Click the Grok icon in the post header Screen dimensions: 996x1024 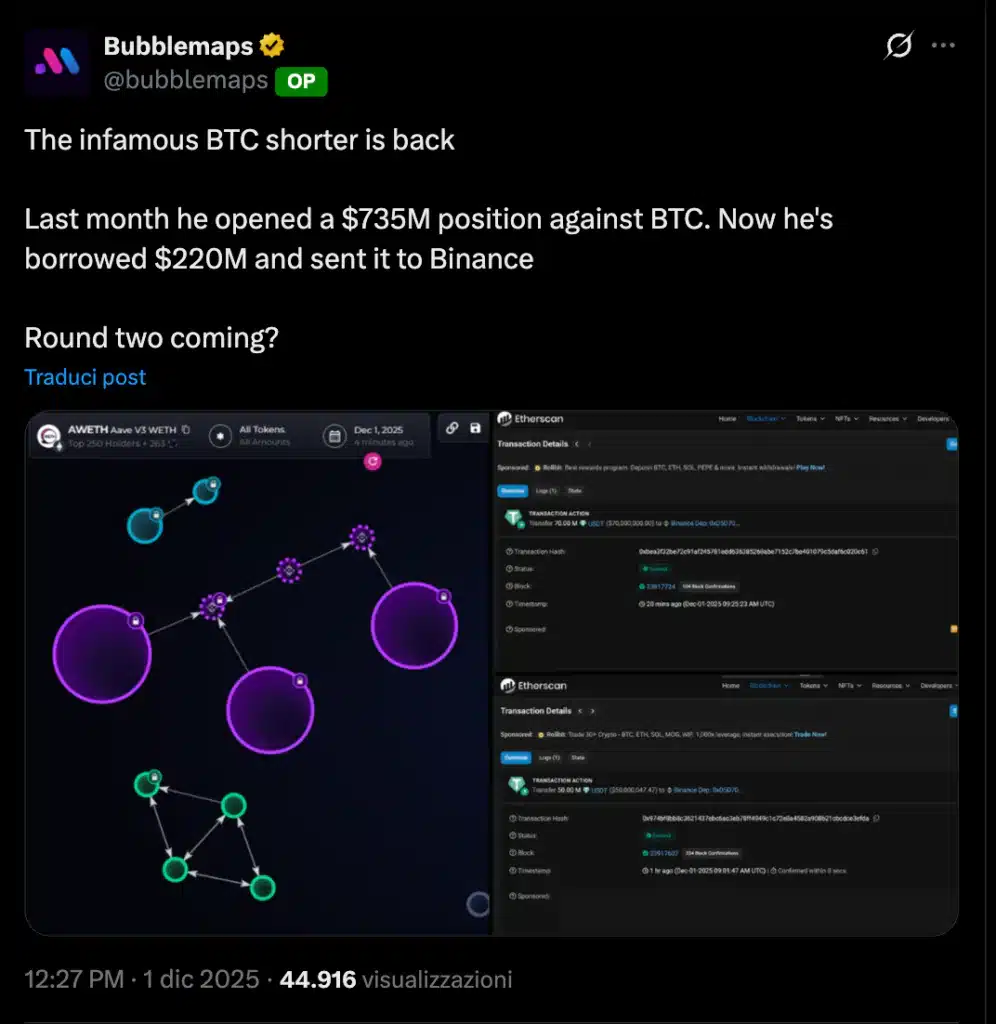[898, 46]
